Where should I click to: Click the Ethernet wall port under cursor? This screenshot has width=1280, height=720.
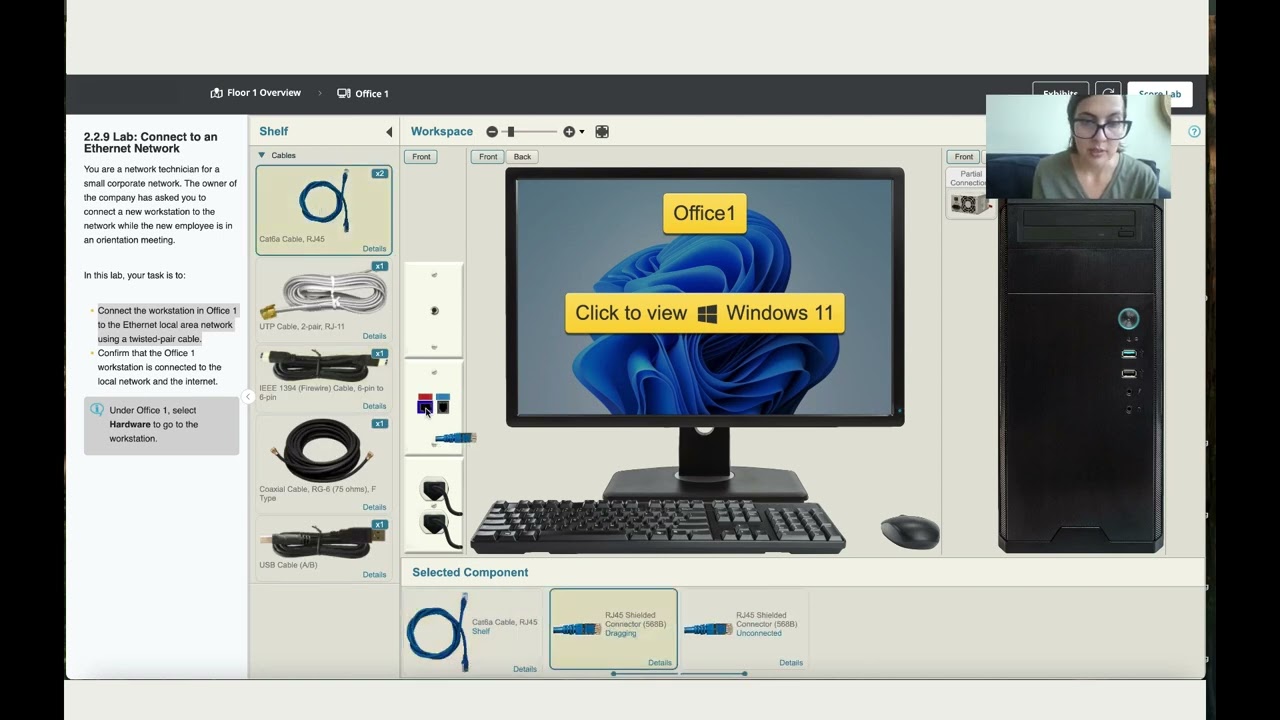click(x=425, y=404)
